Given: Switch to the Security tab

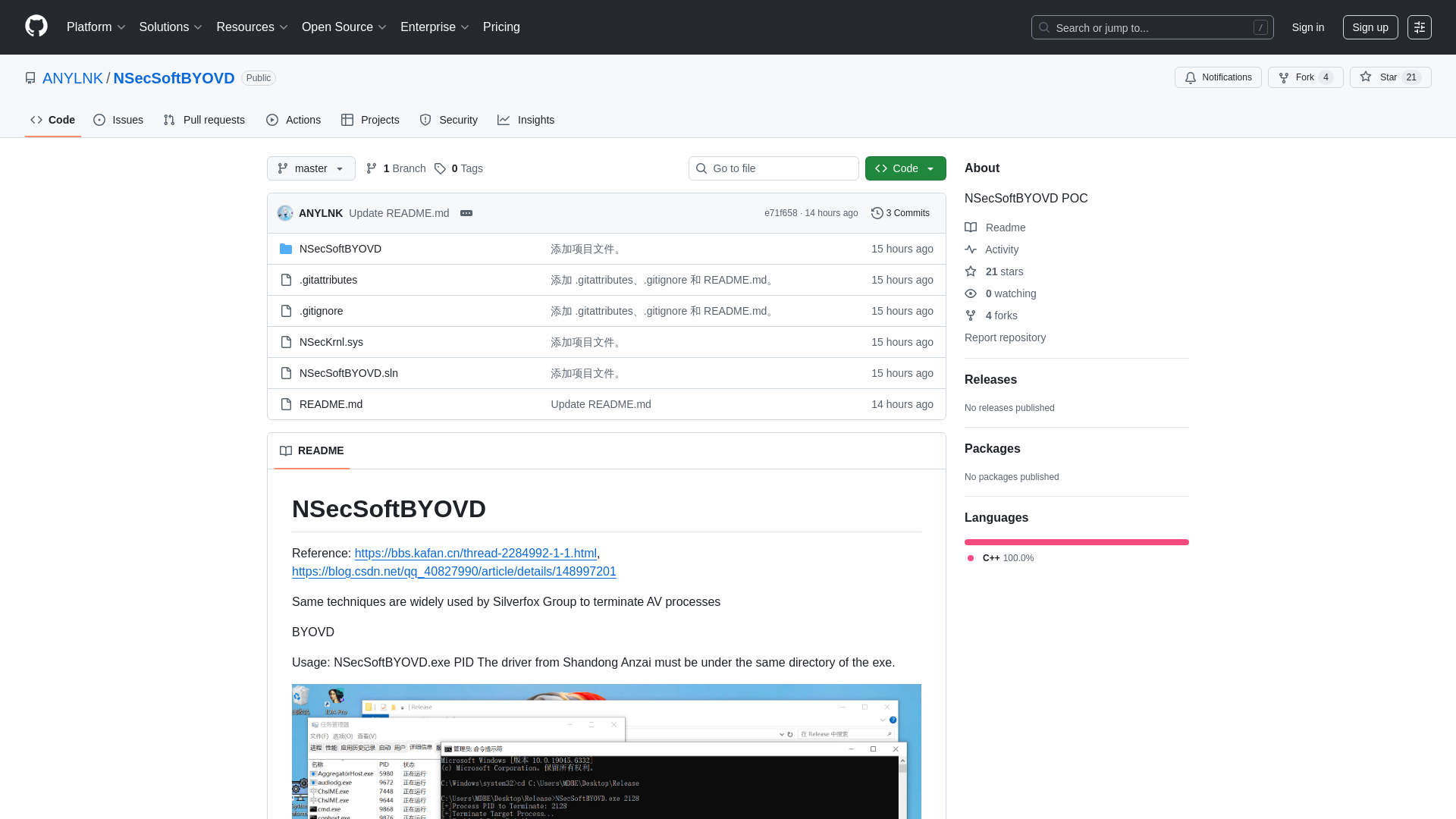Looking at the screenshot, I should tap(448, 120).
